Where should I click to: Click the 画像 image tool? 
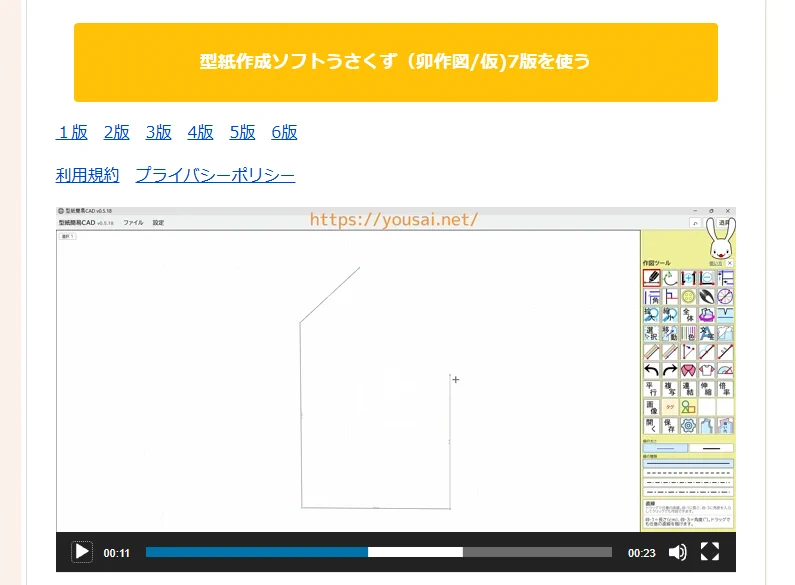[652, 407]
